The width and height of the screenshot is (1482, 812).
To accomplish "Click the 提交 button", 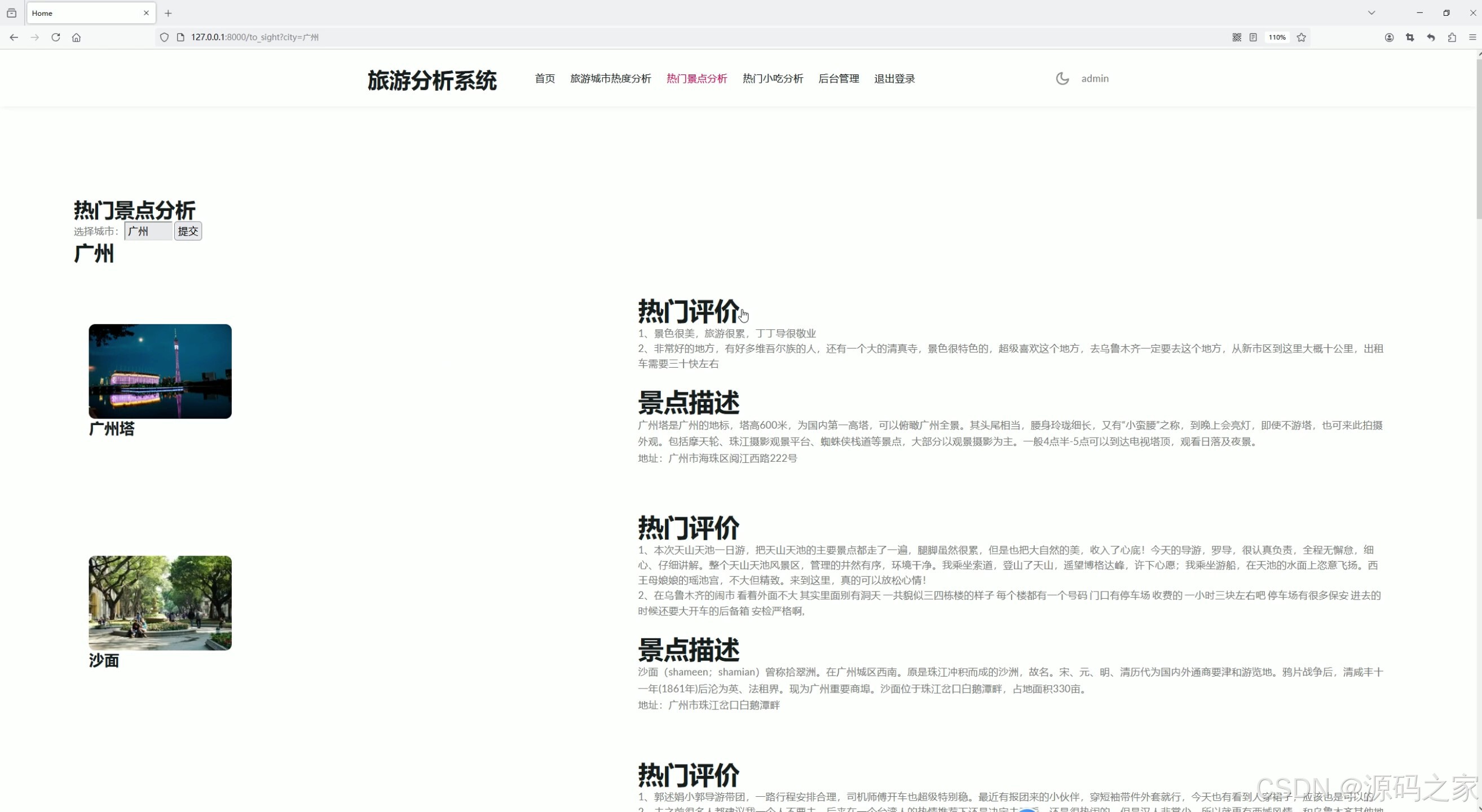I will coord(188,231).
